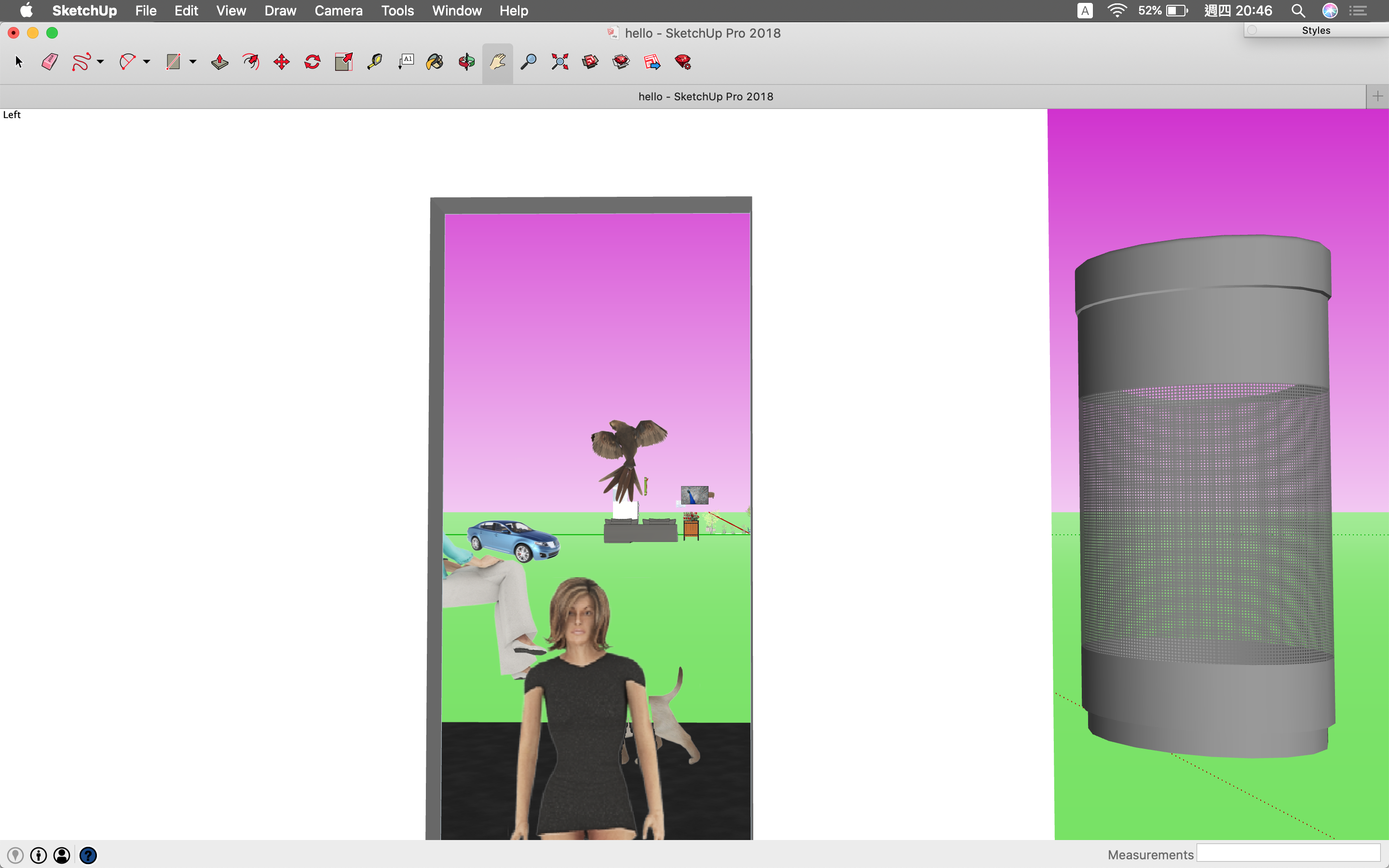
Task: Select the Tape Measure tool
Action: click(374, 62)
